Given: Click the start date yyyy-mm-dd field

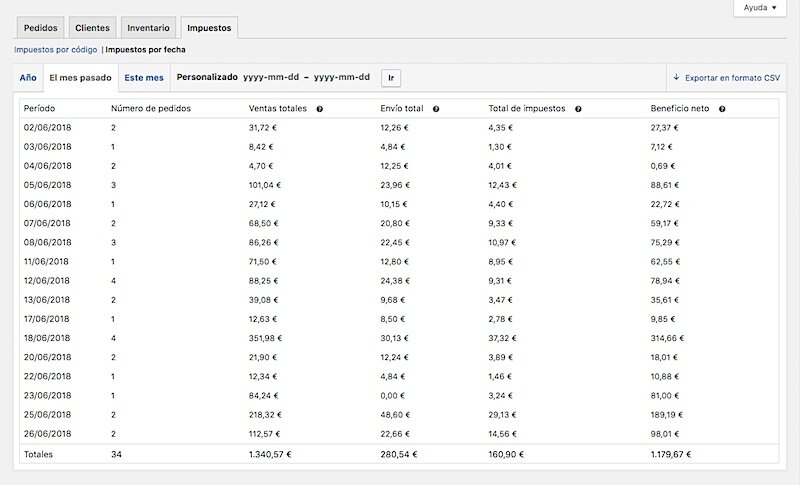Looking at the screenshot, I should pyautogui.click(x=271, y=78).
